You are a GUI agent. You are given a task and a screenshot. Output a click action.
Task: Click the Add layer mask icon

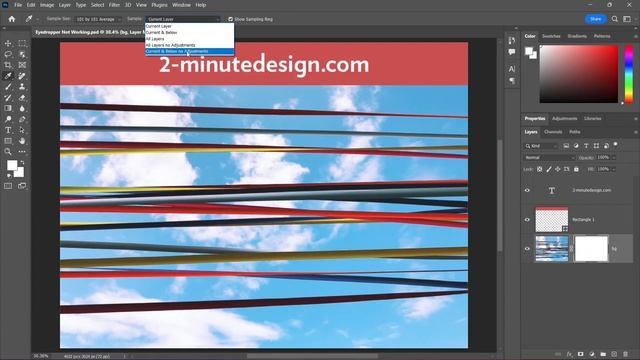[580, 354]
